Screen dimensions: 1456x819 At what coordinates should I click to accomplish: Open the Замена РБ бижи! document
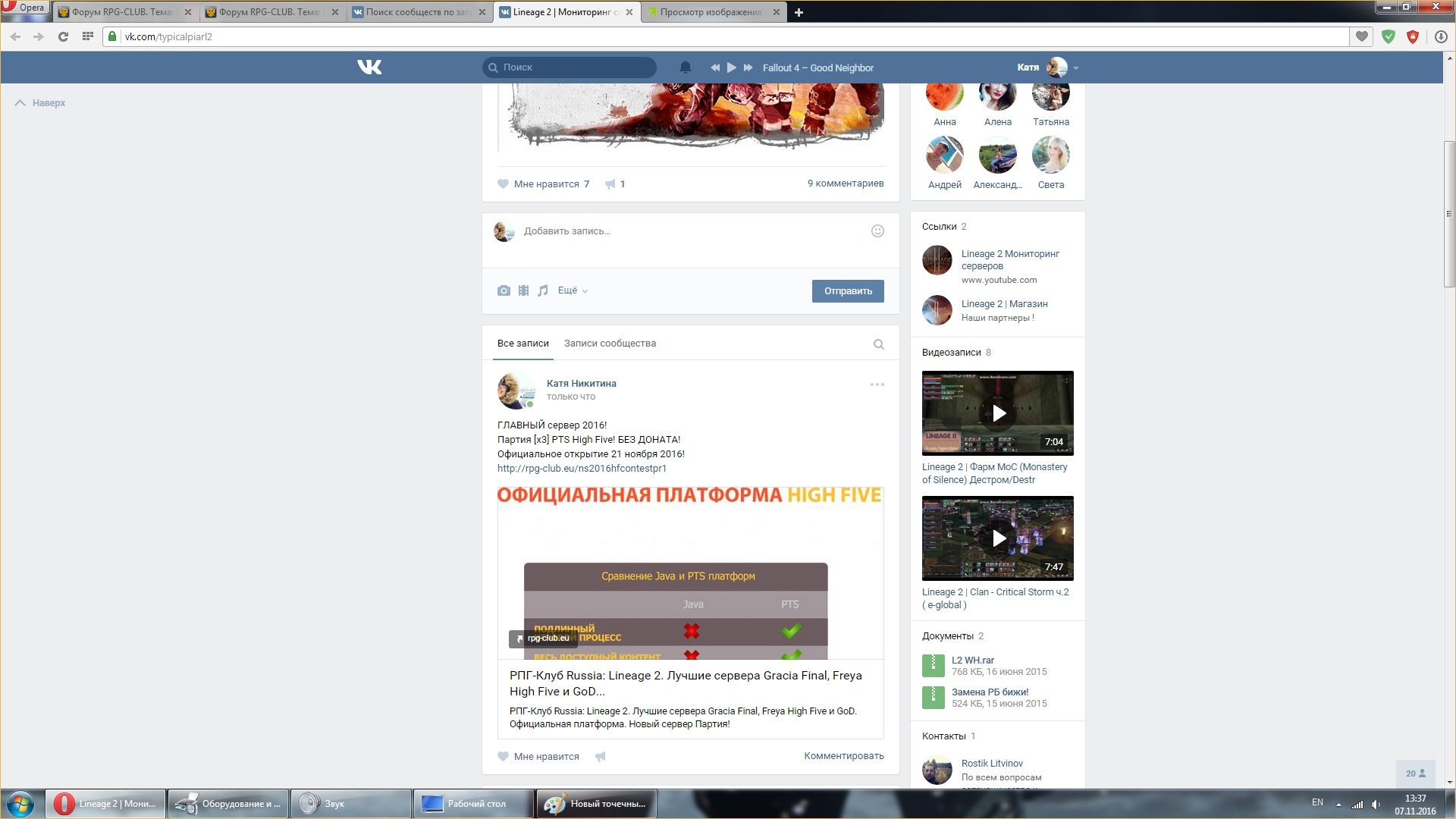pyautogui.click(x=990, y=692)
